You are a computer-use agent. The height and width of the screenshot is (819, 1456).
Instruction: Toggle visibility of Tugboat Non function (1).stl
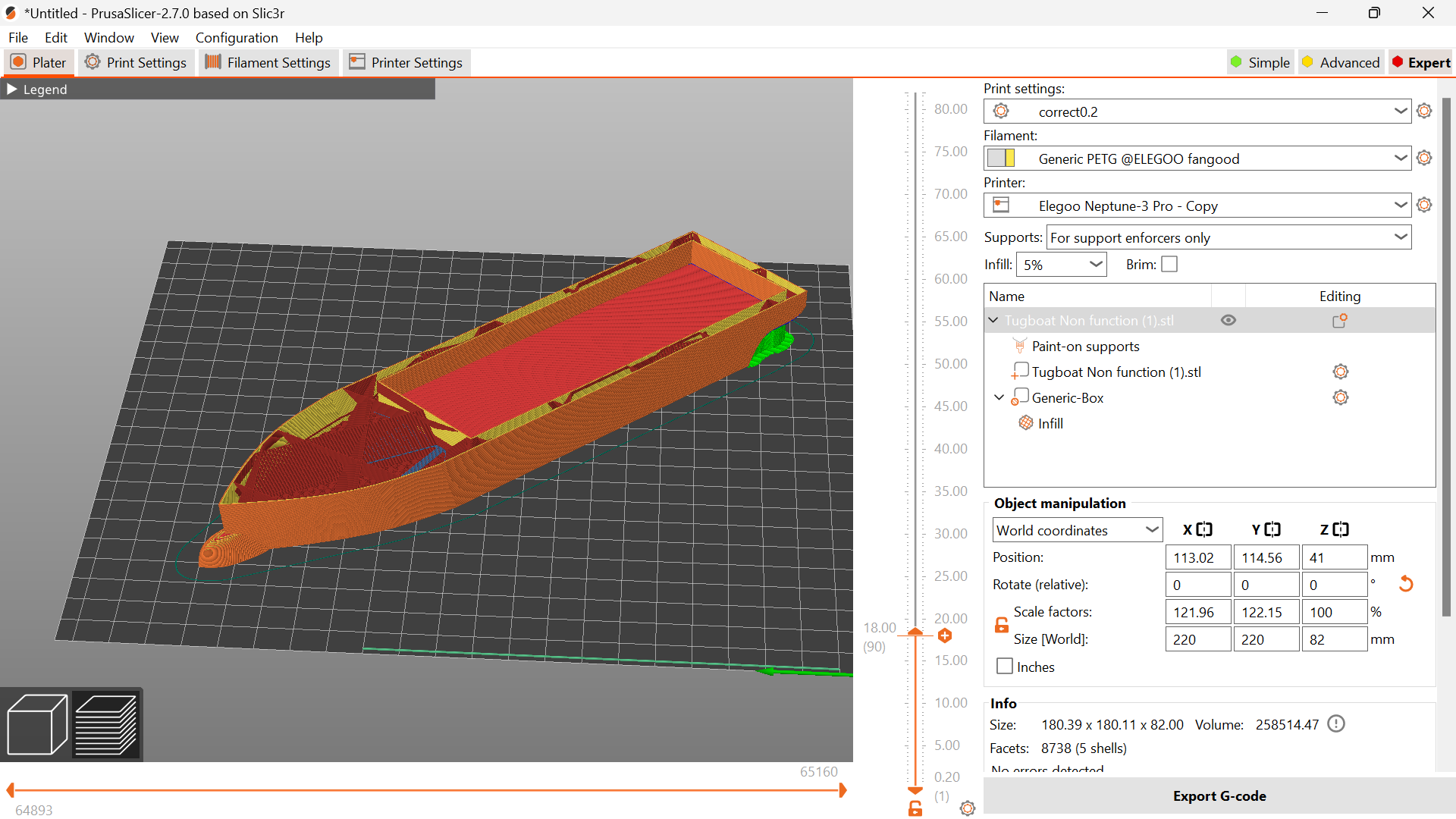[1228, 320]
